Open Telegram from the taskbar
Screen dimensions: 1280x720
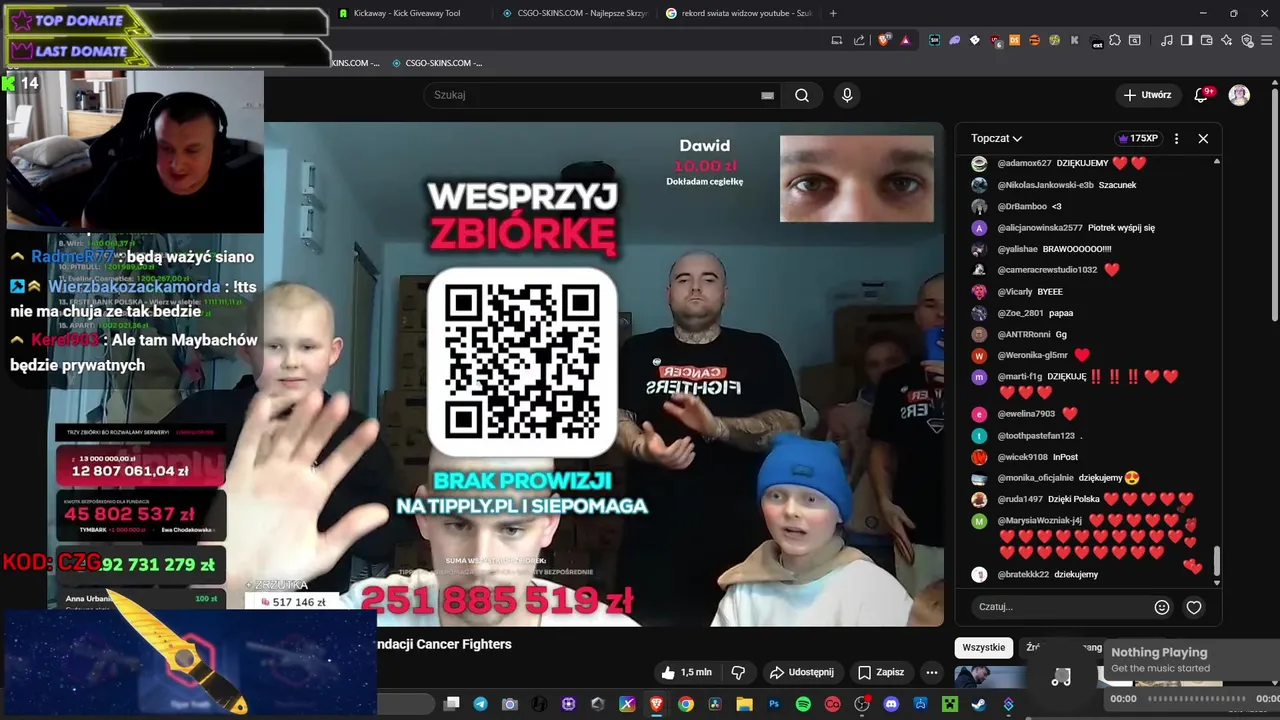tap(480, 704)
